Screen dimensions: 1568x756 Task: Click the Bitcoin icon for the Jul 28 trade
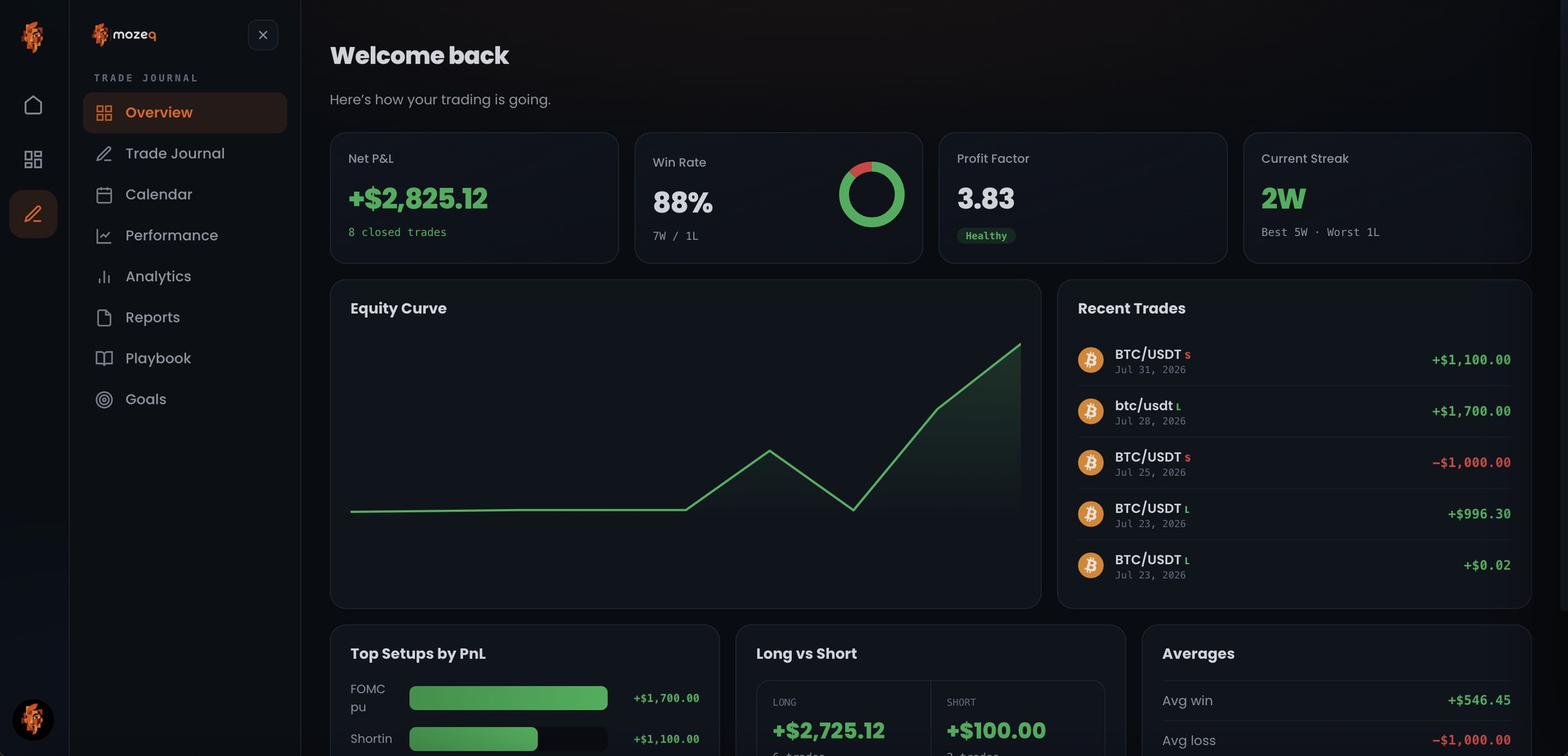click(x=1091, y=411)
